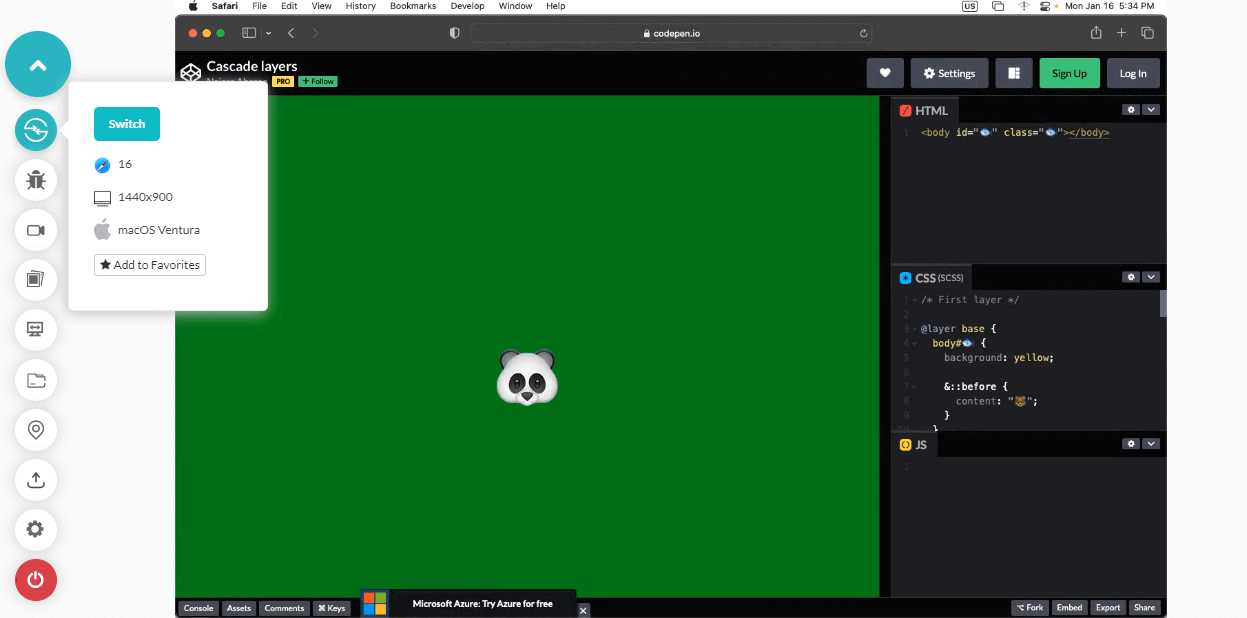Image resolution: width=1247 pixels, height=618 pixels.
Task: Click the red power end session button
Action: tap(36, 579)
